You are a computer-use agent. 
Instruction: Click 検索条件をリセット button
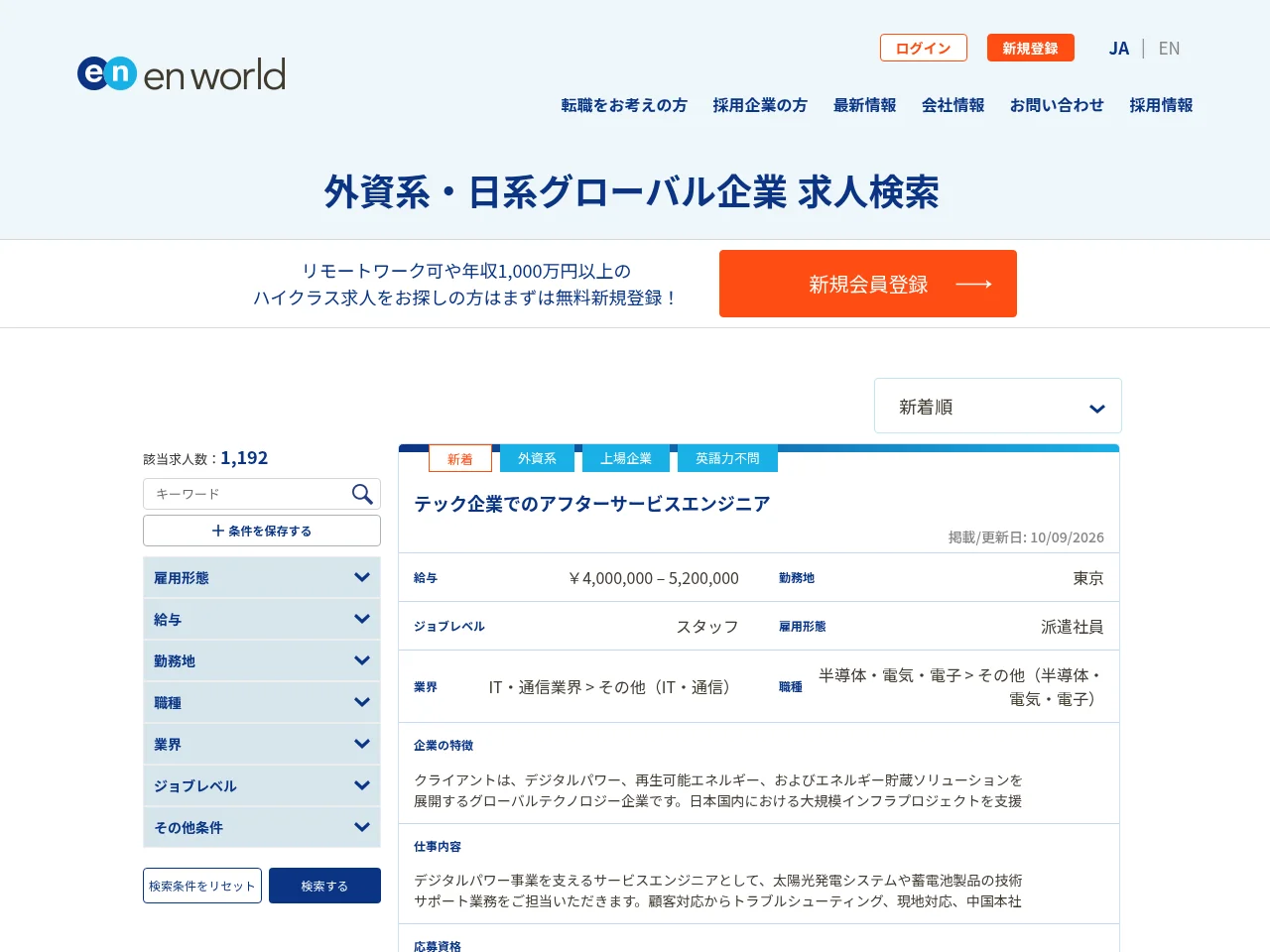point(202,886)
